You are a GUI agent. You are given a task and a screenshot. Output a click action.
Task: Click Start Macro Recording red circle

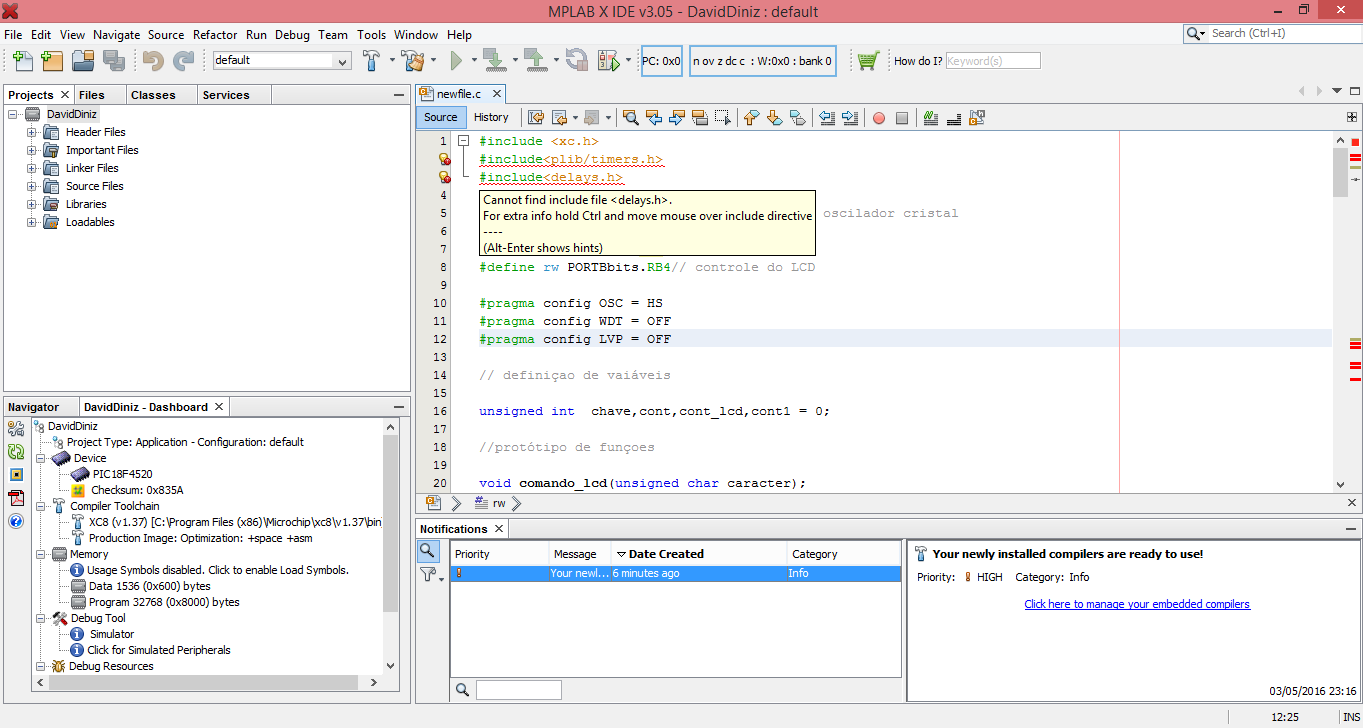coord(879,118)
